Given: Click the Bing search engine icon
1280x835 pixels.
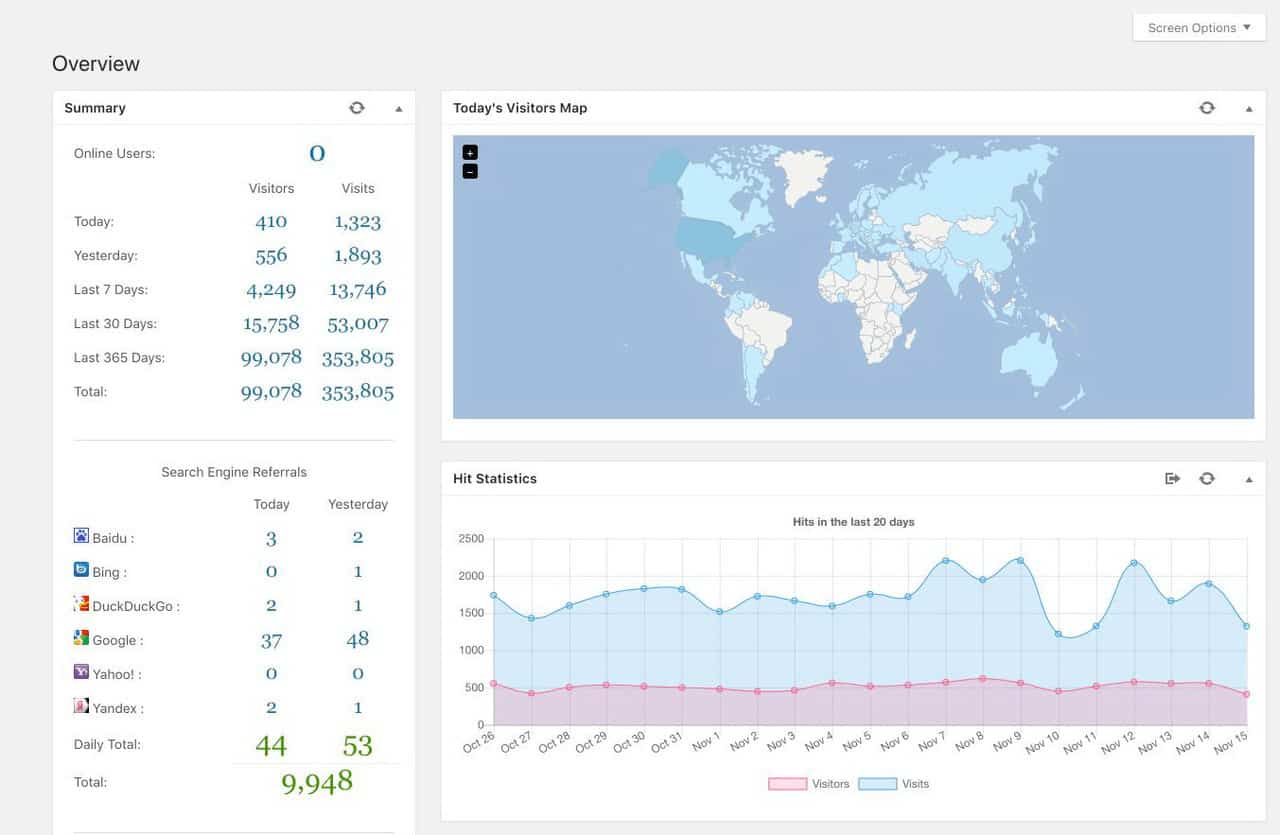Looking at the screenshot, I should click(x=81, y=570).
